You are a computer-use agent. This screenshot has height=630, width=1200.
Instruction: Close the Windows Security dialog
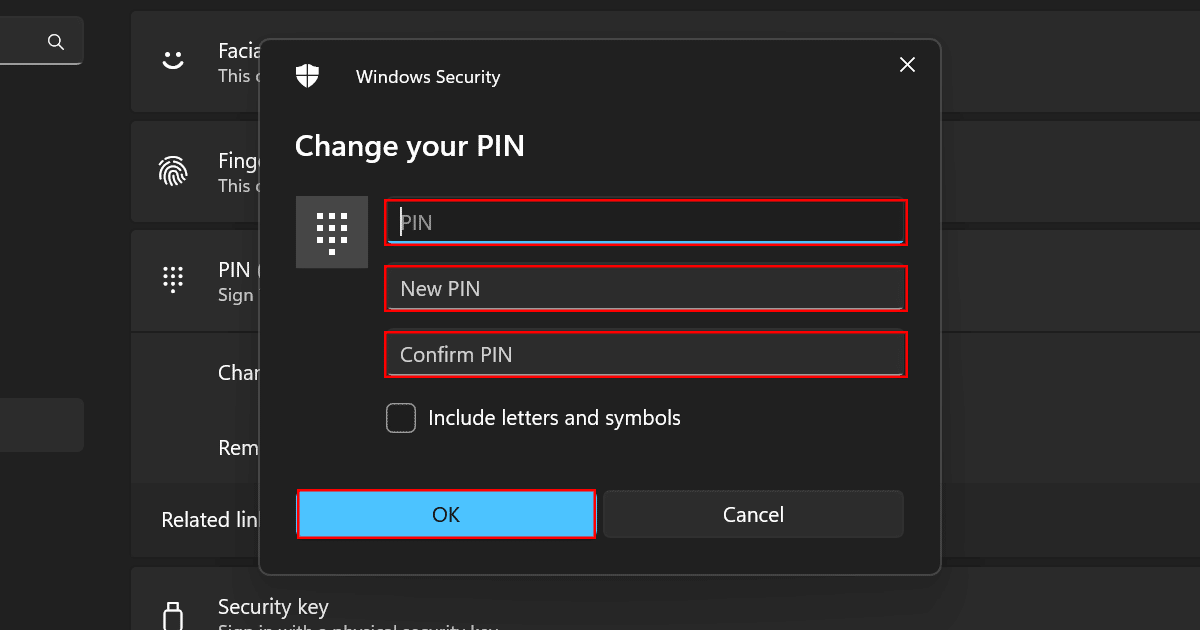tap(907, 65)
